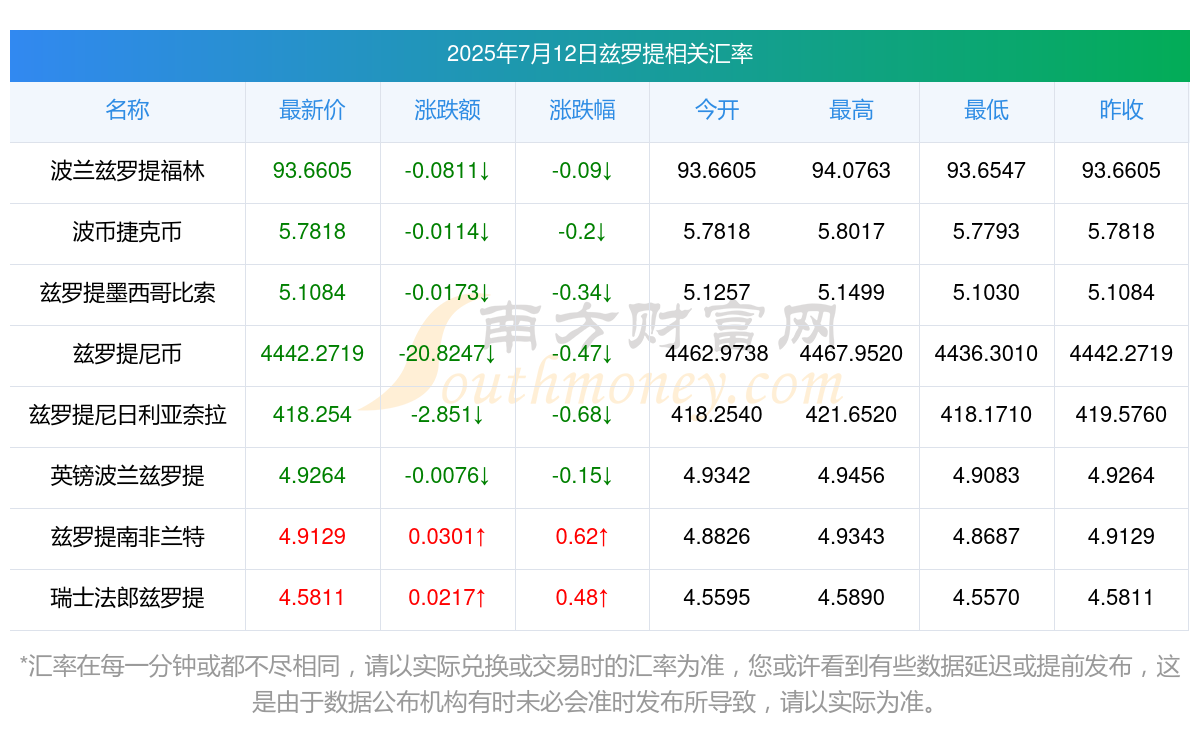Image resolution: width=1200 pixels, height=733 pixels.
Task: Click the change amount -0.0076↓
Action: coord(447,476)
